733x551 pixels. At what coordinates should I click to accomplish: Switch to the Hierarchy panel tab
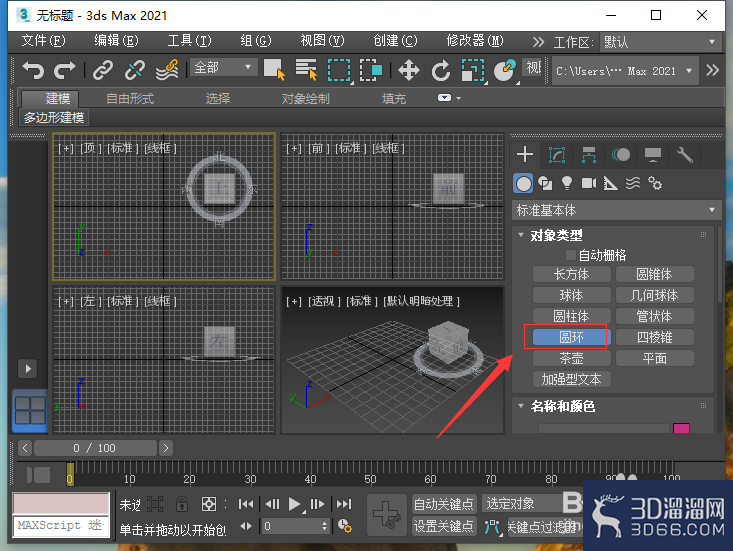click(589, 155)
